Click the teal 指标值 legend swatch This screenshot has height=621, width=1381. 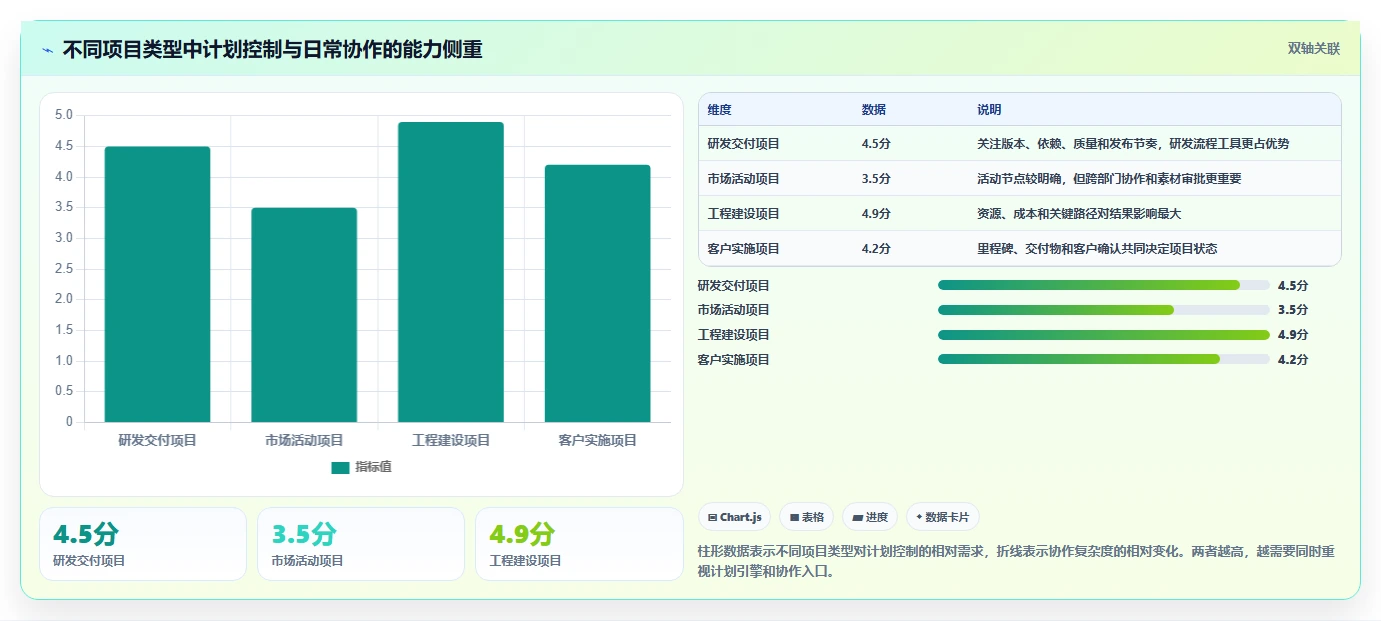[340, 467]
